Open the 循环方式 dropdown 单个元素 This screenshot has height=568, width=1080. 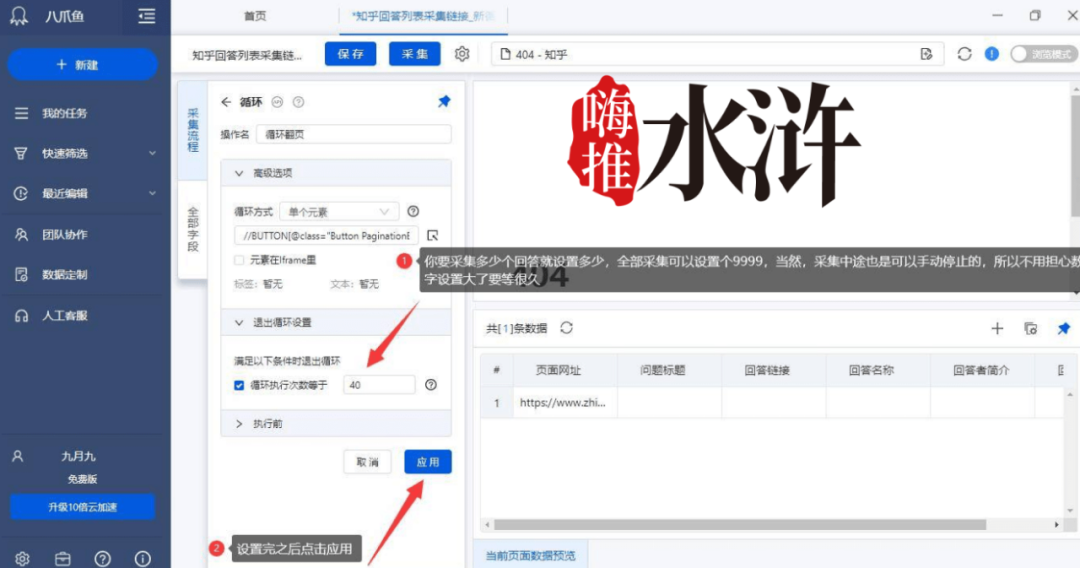[339, 211]
